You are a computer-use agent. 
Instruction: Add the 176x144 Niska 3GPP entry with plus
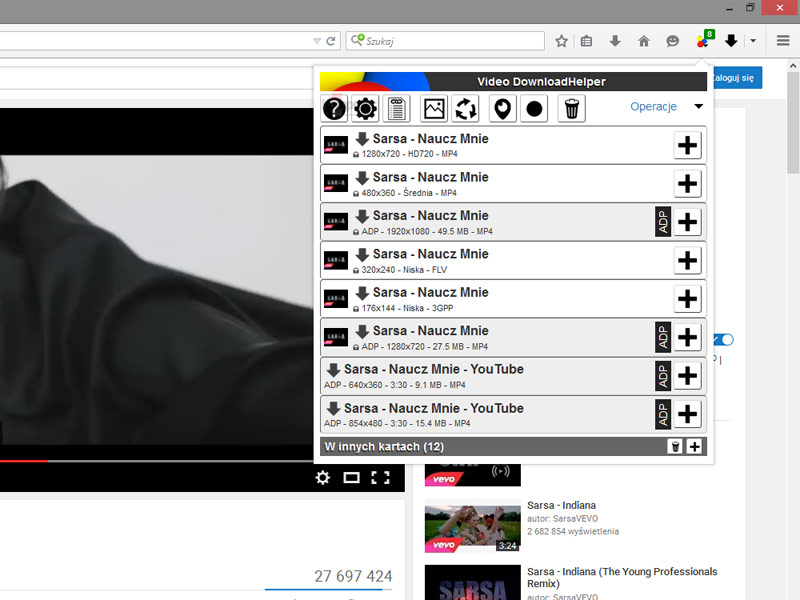pyautogui.click(x=687, y=298)
